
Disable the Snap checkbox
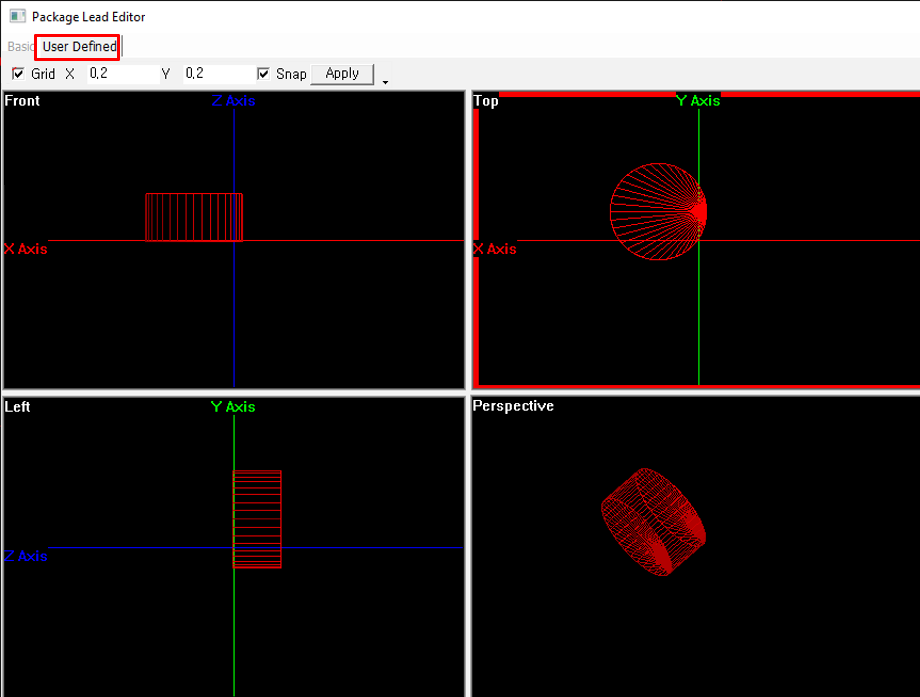click(264, 74)
